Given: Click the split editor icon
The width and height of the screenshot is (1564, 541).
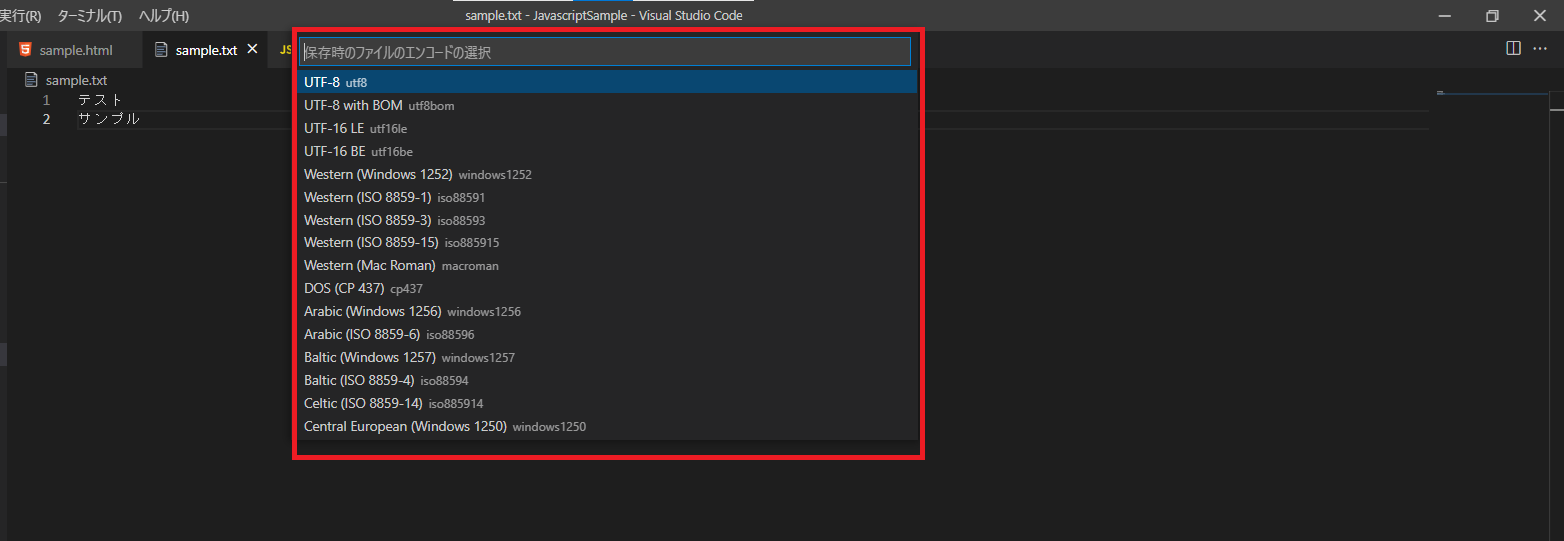Looking at the screenshot, I should point(1513,48).
